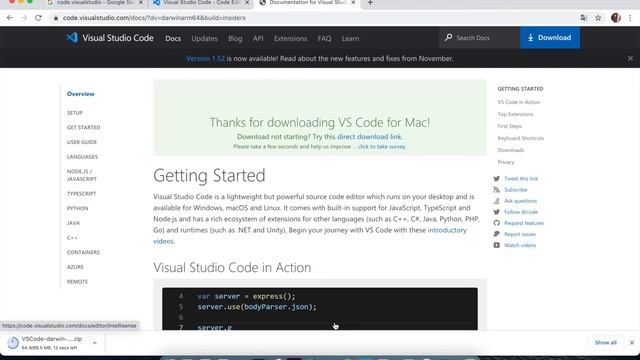
Task: Click Twitter icon next to Tweet this link
Action: (x=496, y=179)
